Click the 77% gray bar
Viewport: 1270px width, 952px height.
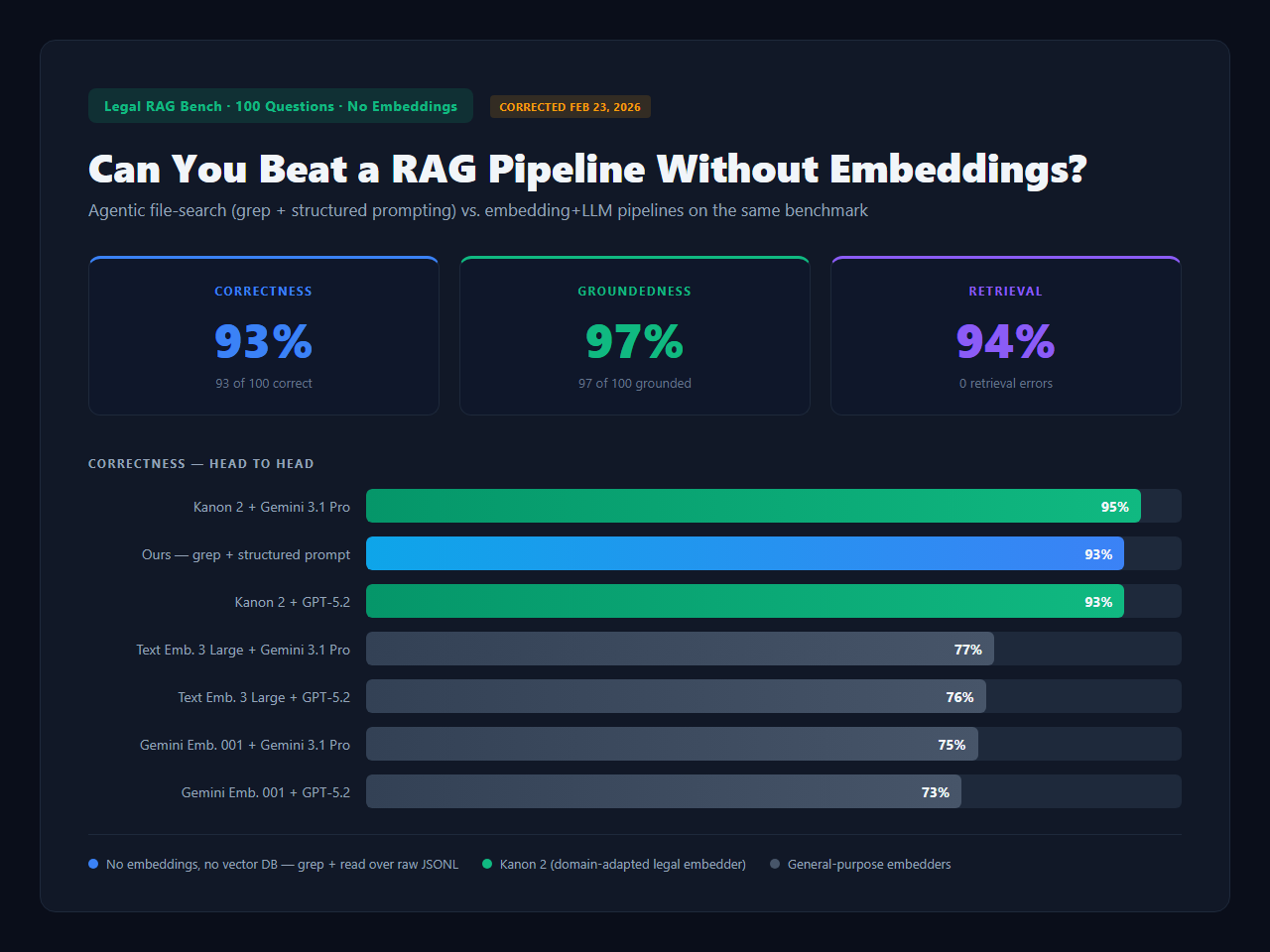[x=680, y=649]
